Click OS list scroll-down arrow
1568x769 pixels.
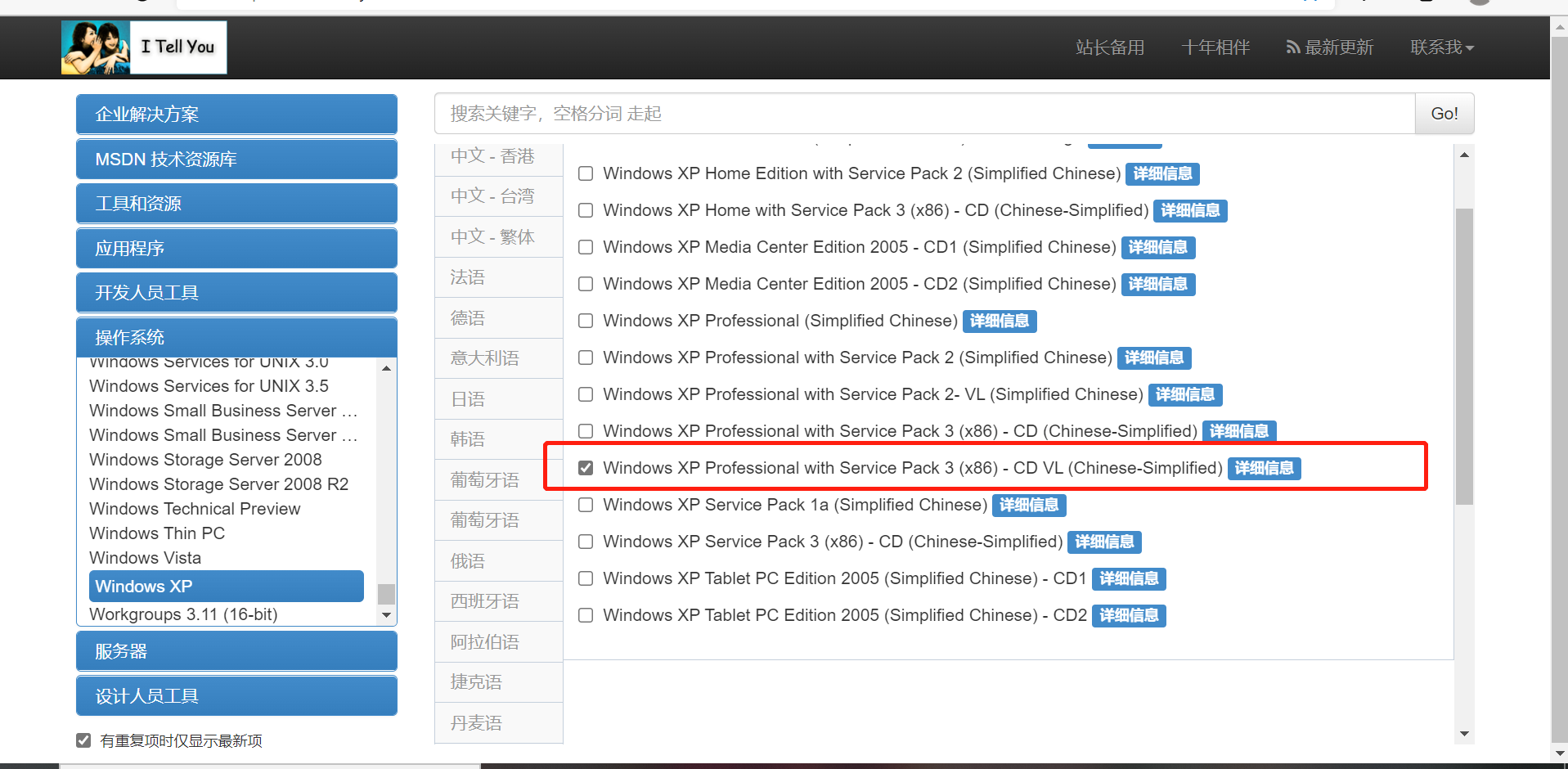[x=386, y=615]
